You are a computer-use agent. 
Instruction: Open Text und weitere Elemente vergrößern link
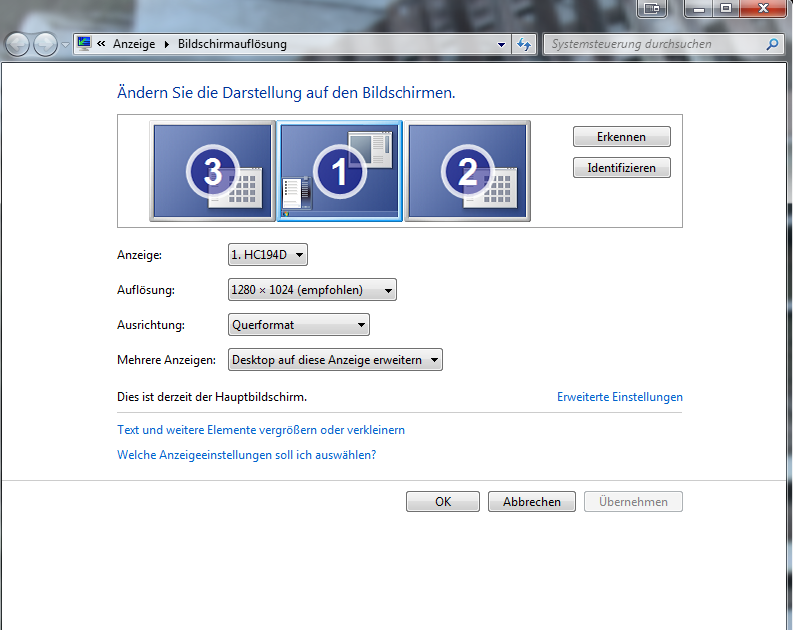261,430
